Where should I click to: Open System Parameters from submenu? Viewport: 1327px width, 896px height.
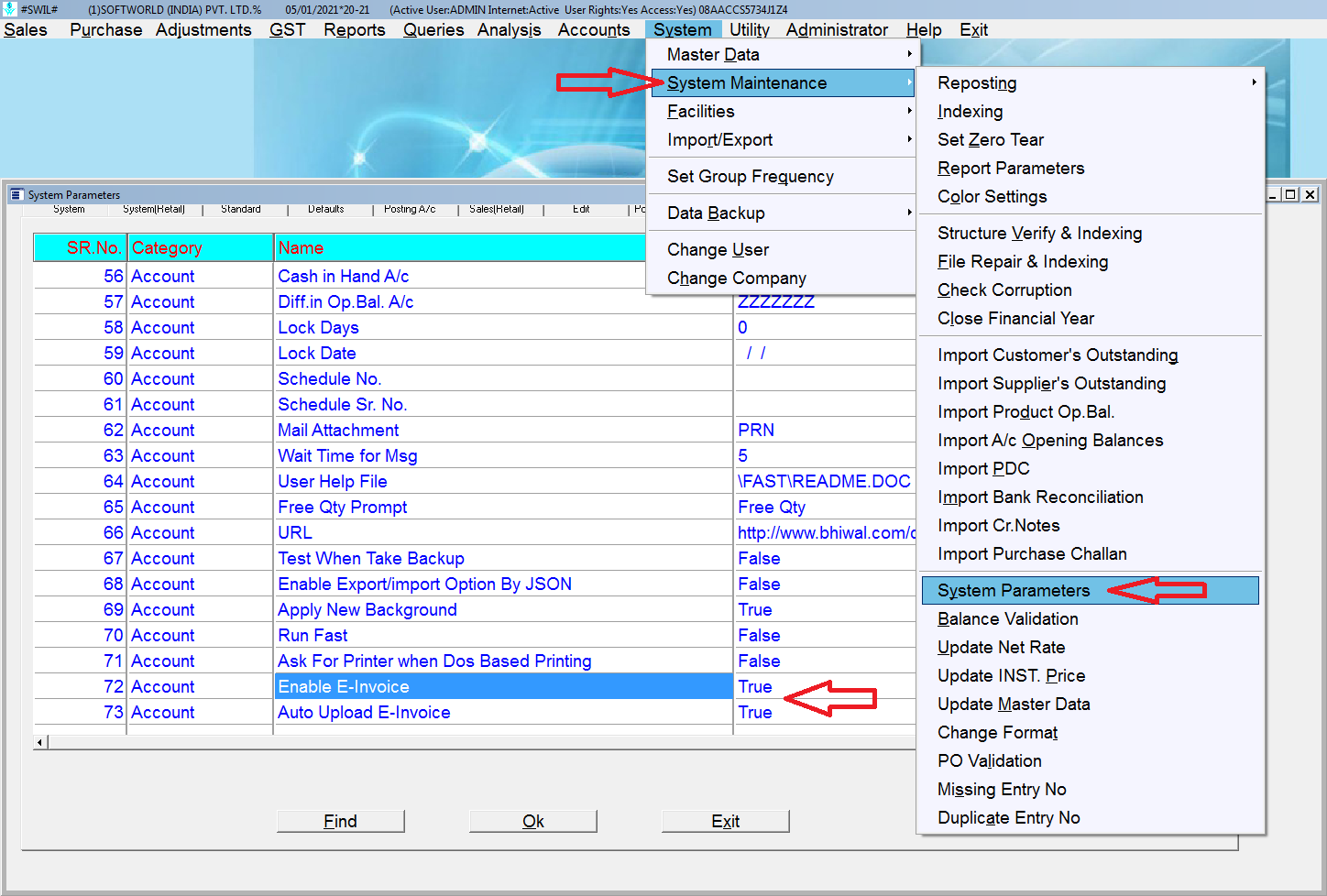pos(1091,590)
